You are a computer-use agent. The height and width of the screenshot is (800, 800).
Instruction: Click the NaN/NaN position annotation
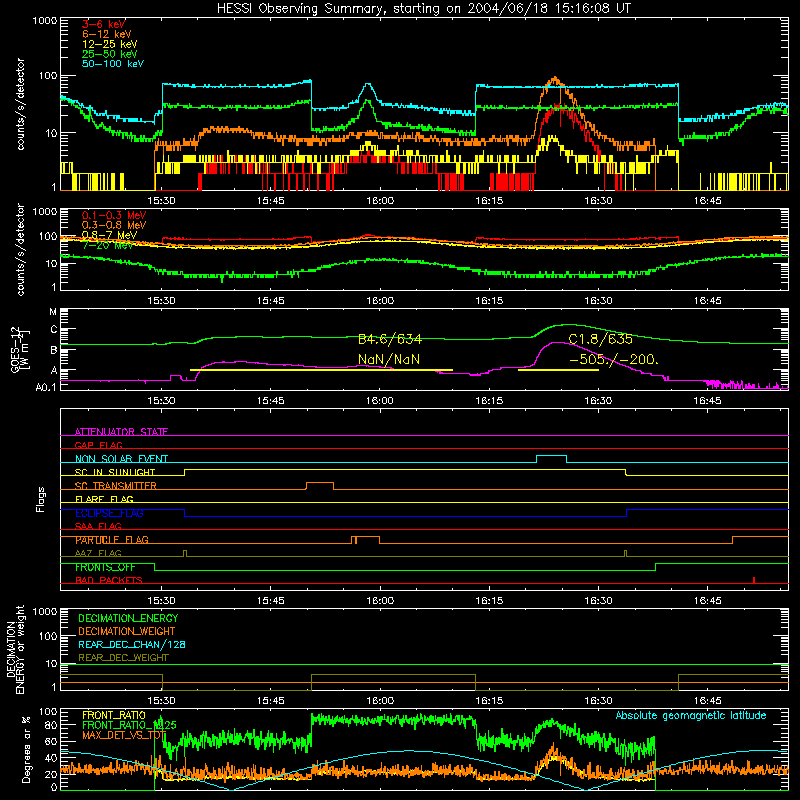coord(389,360)
